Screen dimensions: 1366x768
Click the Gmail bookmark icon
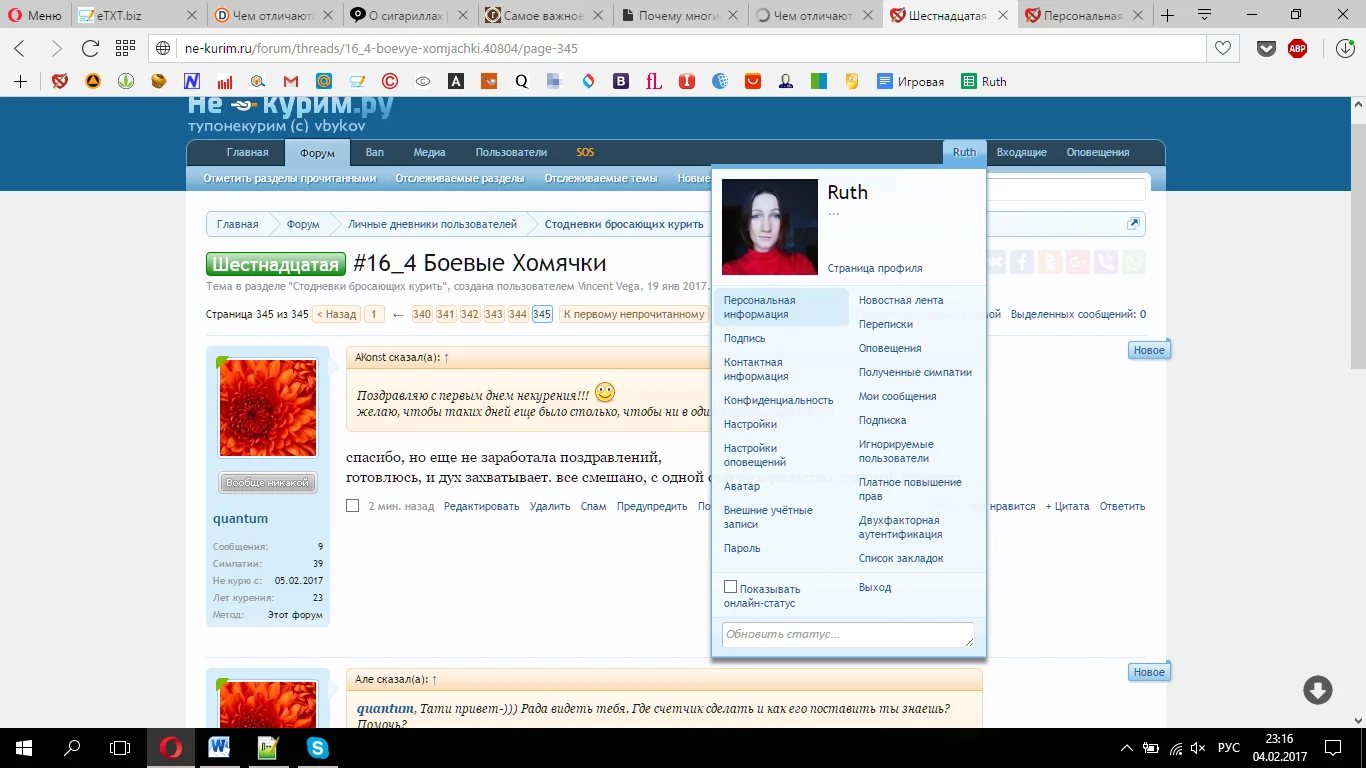click(x=291, y=82)
